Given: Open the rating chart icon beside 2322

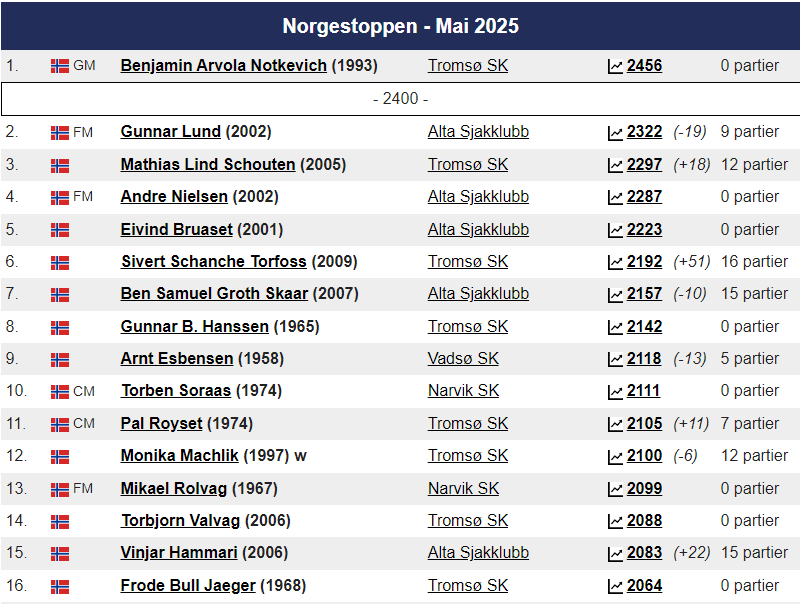Looking at the screenshot, I should (615, 133).
